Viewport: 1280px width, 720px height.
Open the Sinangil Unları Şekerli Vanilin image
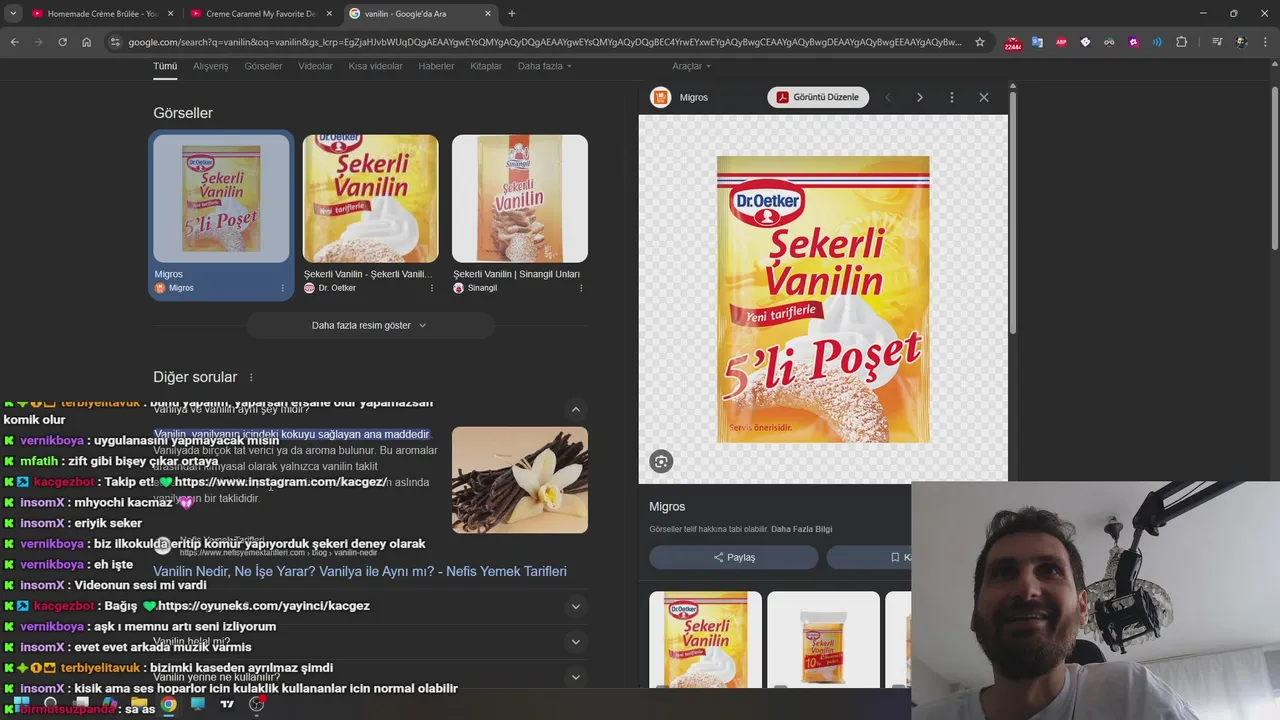pyautogui.click(x=520, y=198)
